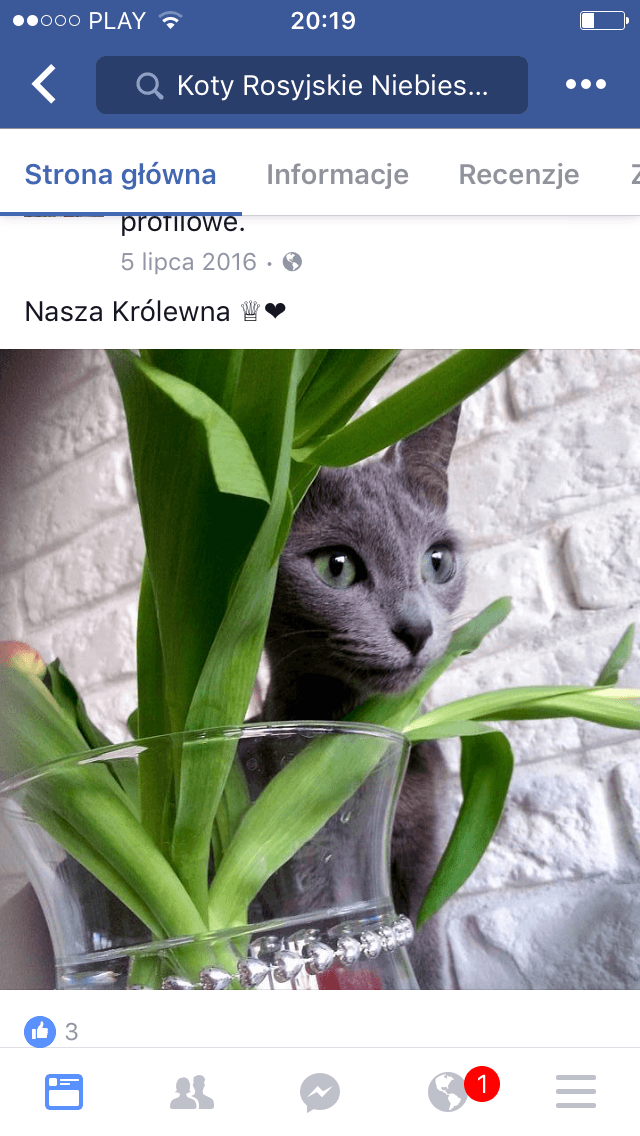This screenshot has width=640, height=1136.
Task: Switch to the Recenzje tab
Action: (519, 175)
